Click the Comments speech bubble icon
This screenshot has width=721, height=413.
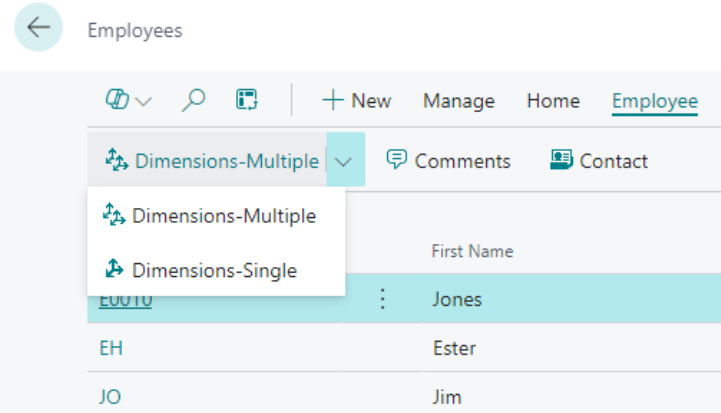[396, 159]
